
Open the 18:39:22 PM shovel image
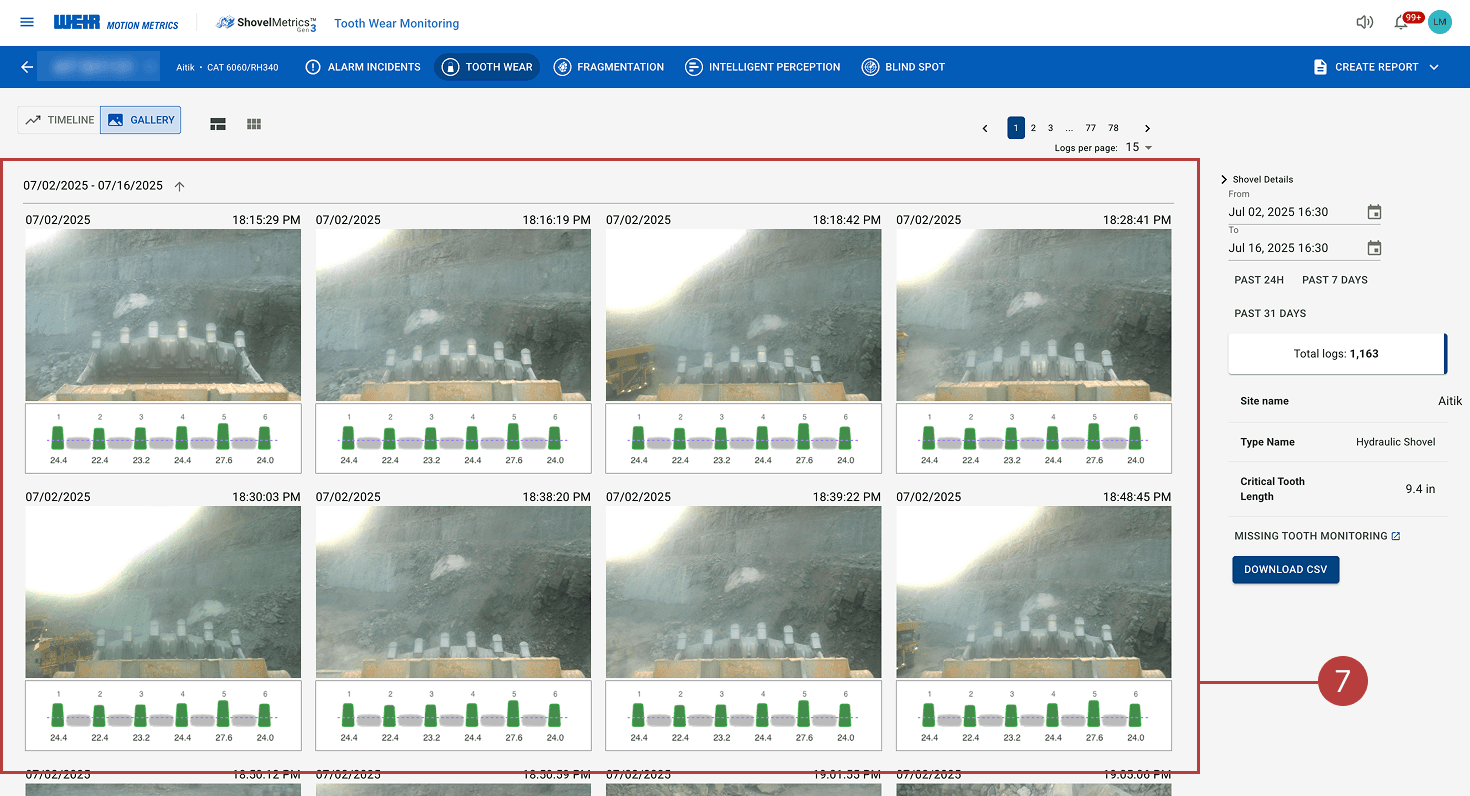(x=743, y=592)
